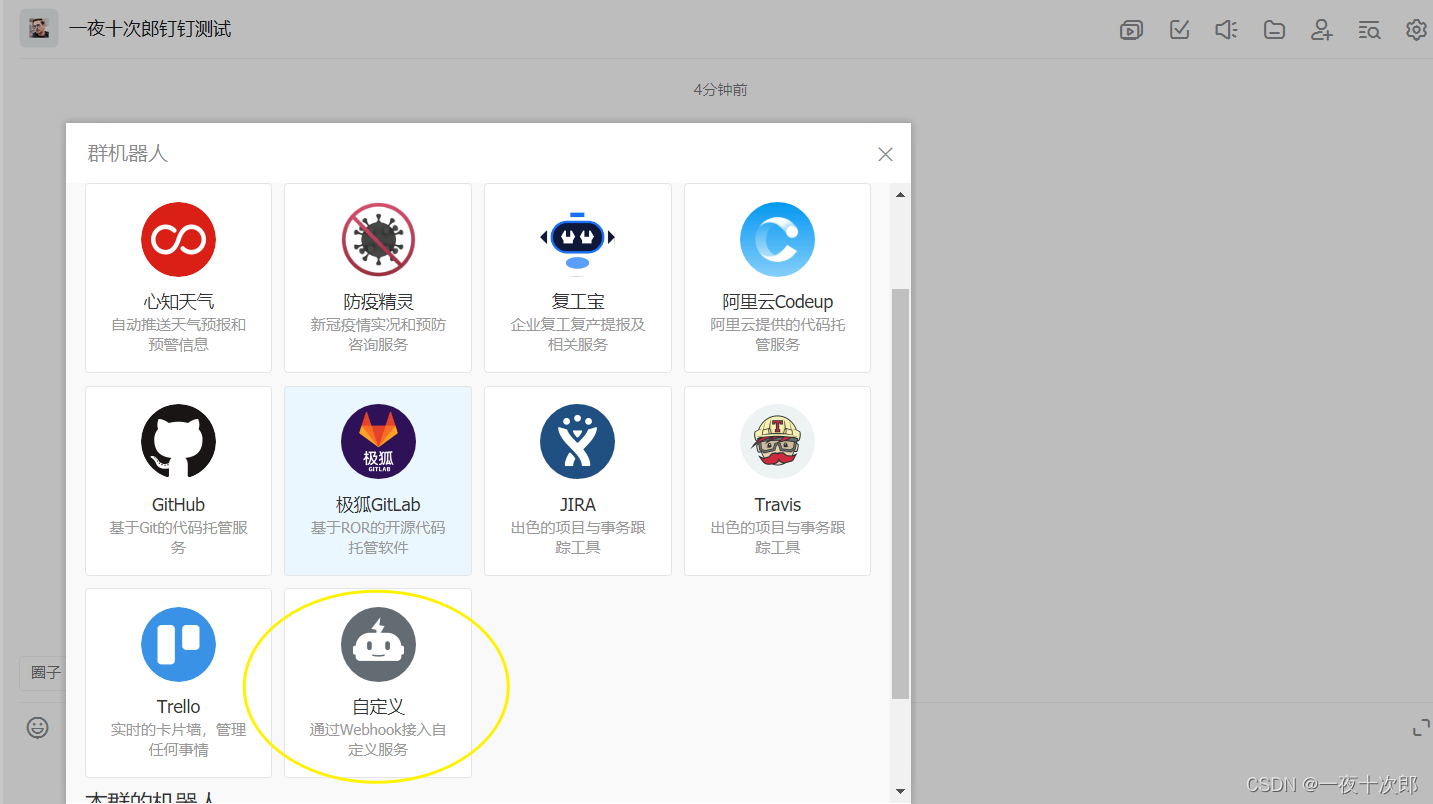
Task: Click description 企业复工复产提报及相关服务
Action: 578,335
